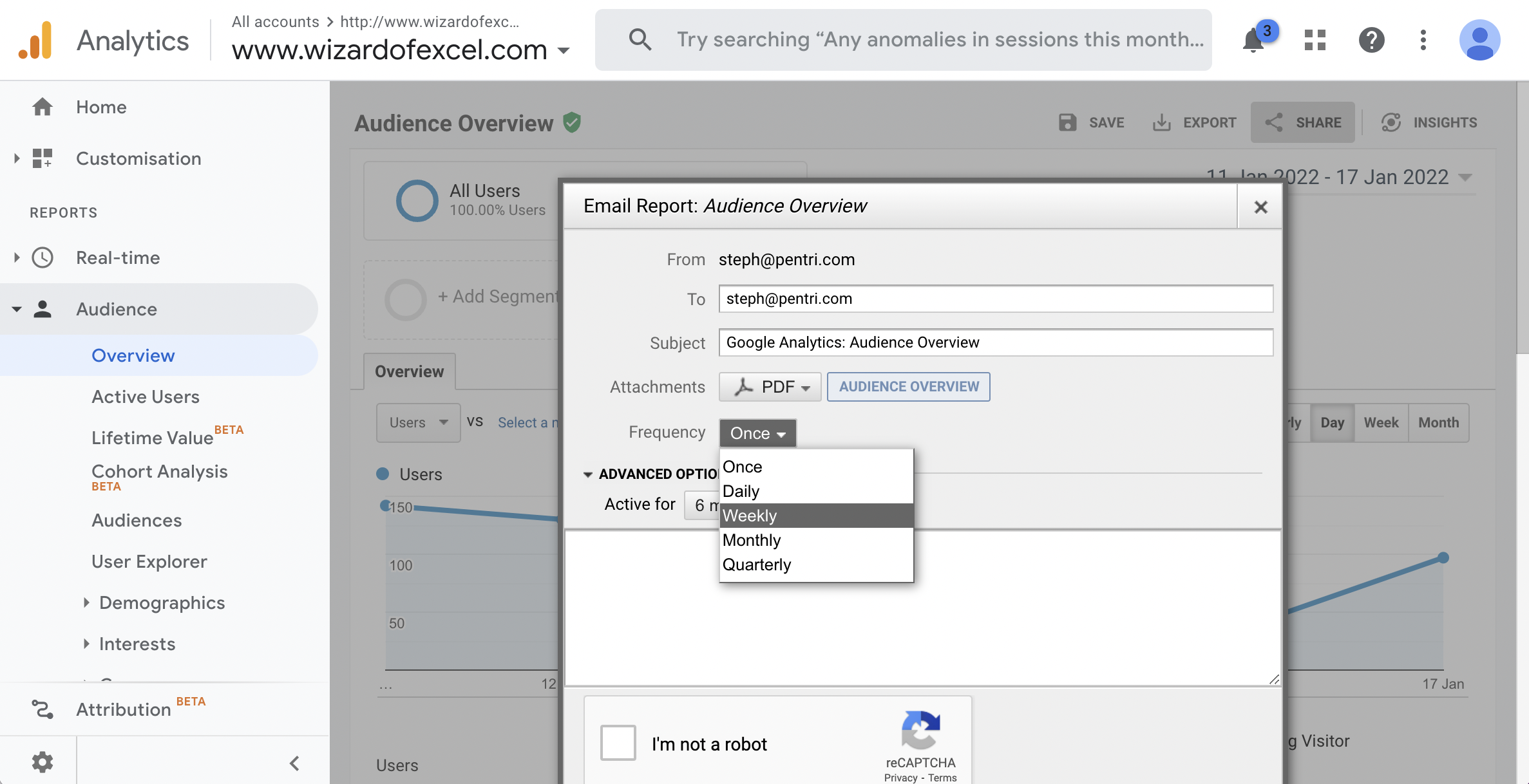Click the SHARE button

pos(1303,122)
